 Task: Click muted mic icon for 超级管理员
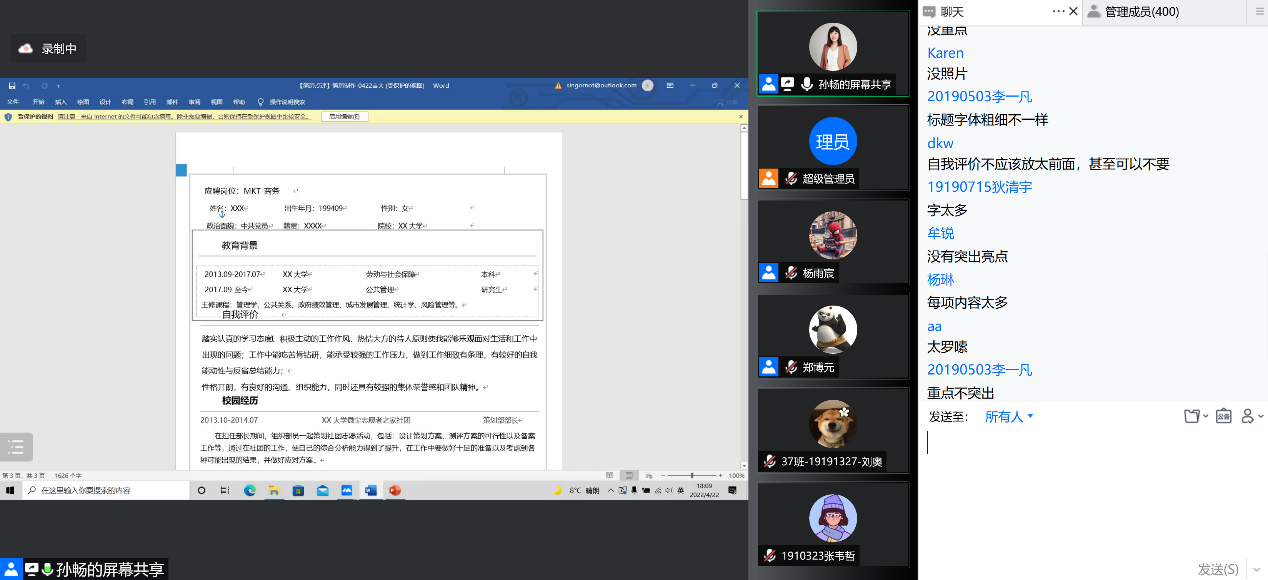point(789,178)
